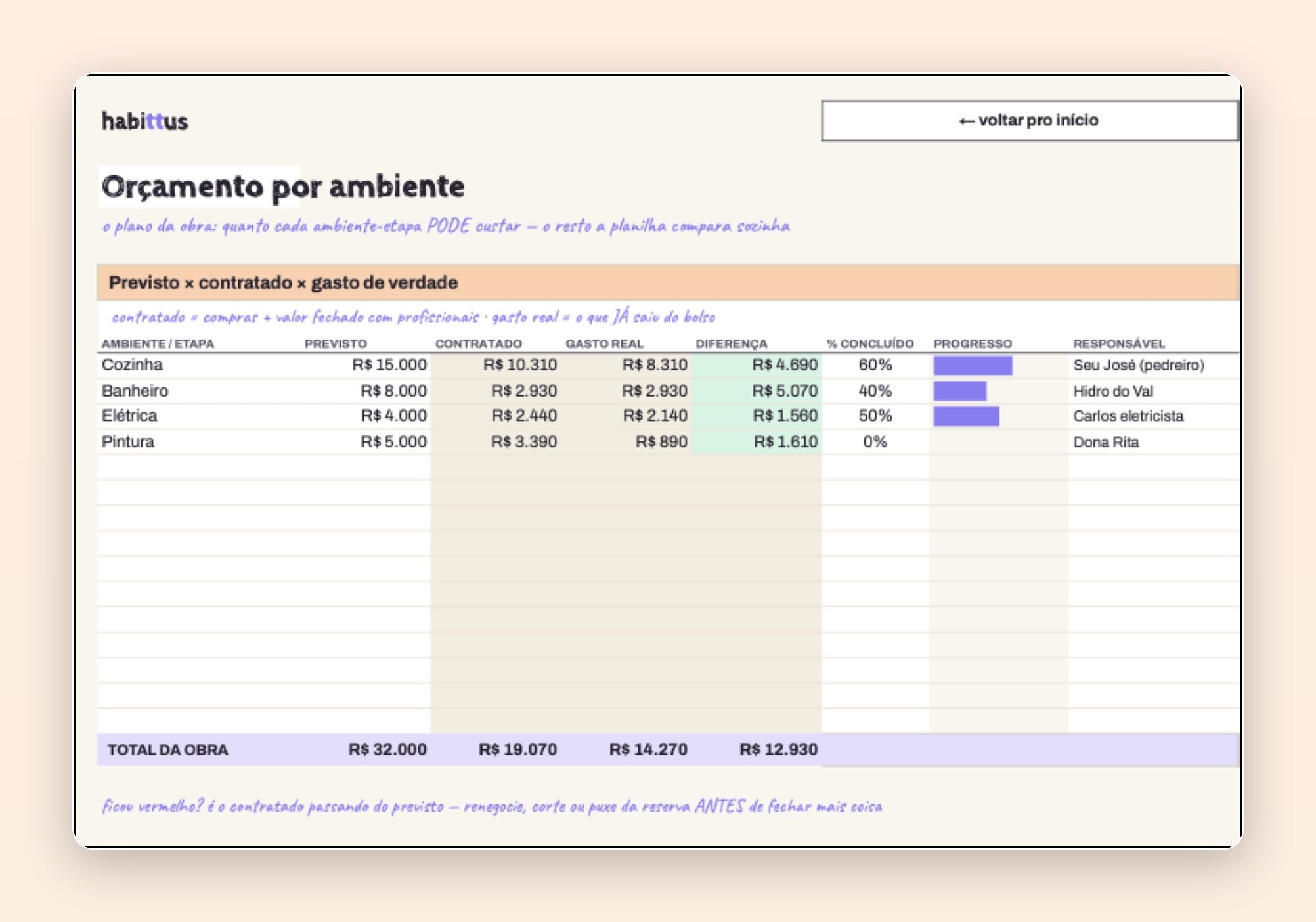Click the total previsto R$ 32.000
Viewport: 1316px width, 922px height.
387,750
